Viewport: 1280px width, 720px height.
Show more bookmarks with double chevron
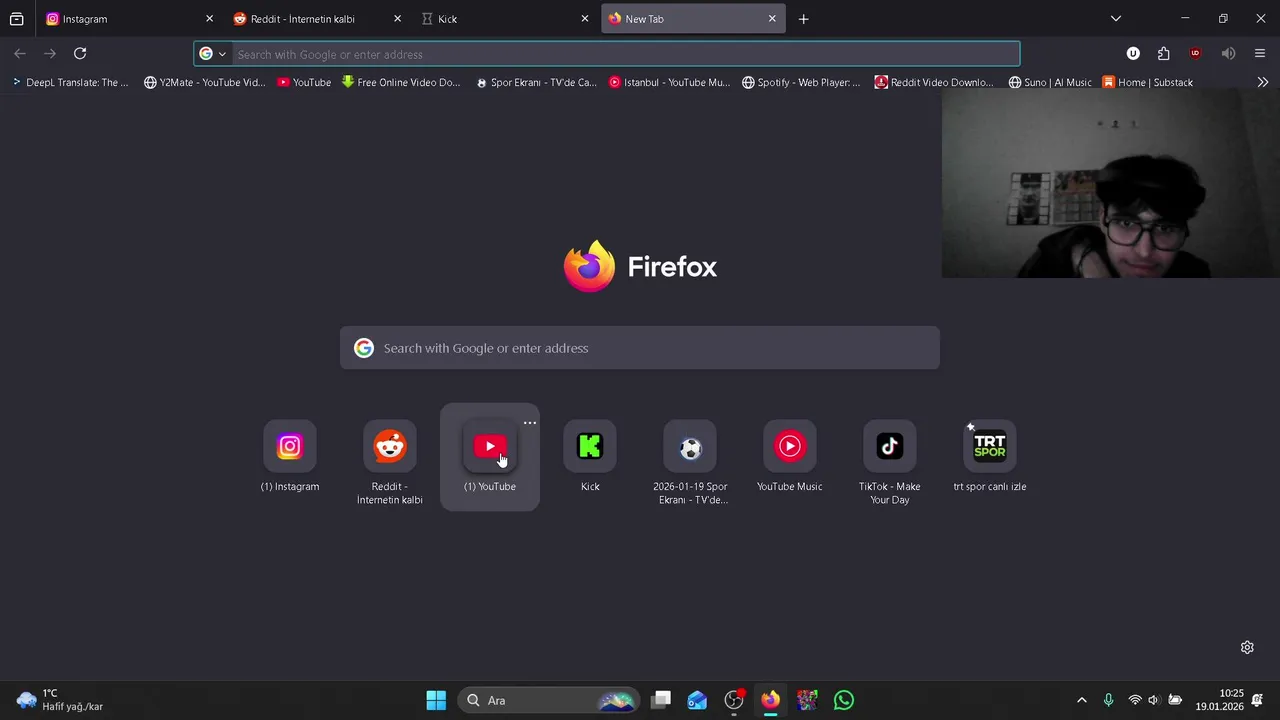point(1262,83)
